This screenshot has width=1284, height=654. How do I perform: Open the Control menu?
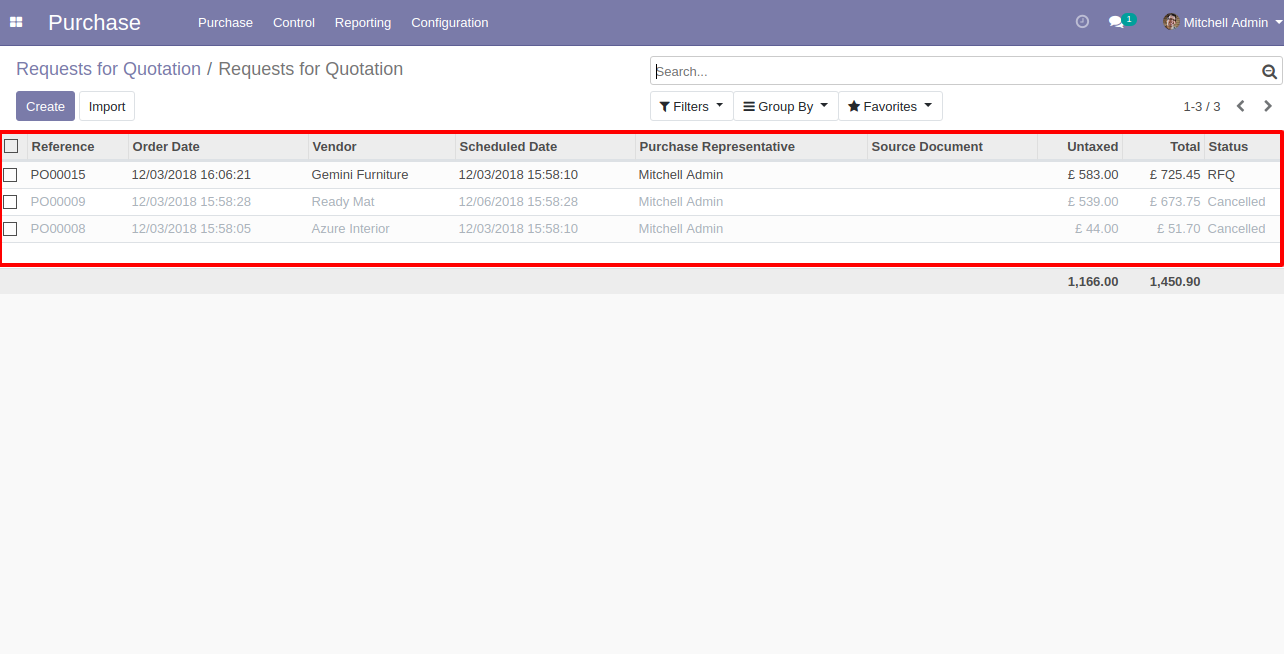(294, 22)
